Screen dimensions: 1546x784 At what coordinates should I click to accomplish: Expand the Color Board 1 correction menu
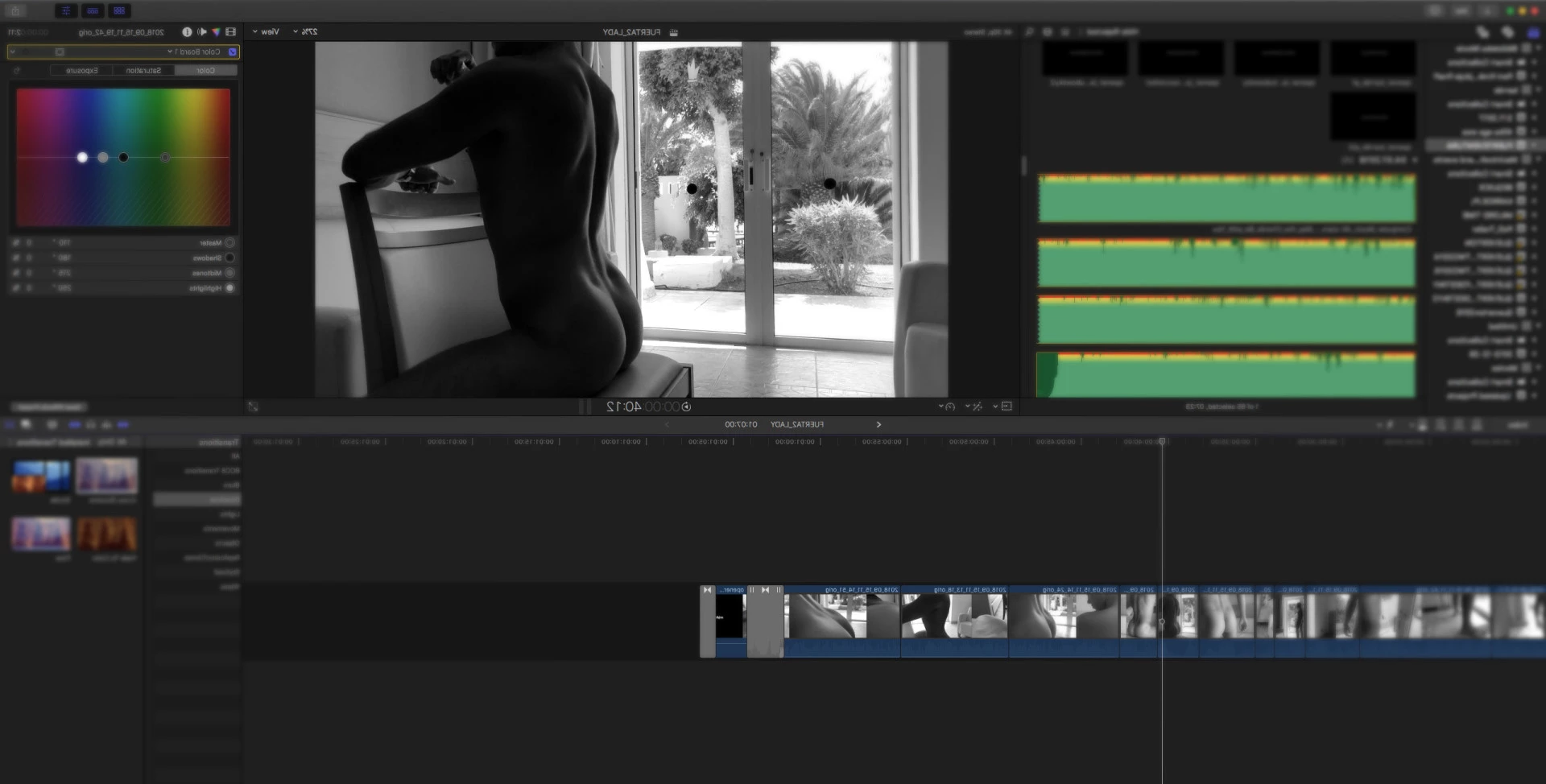(170, 52)
